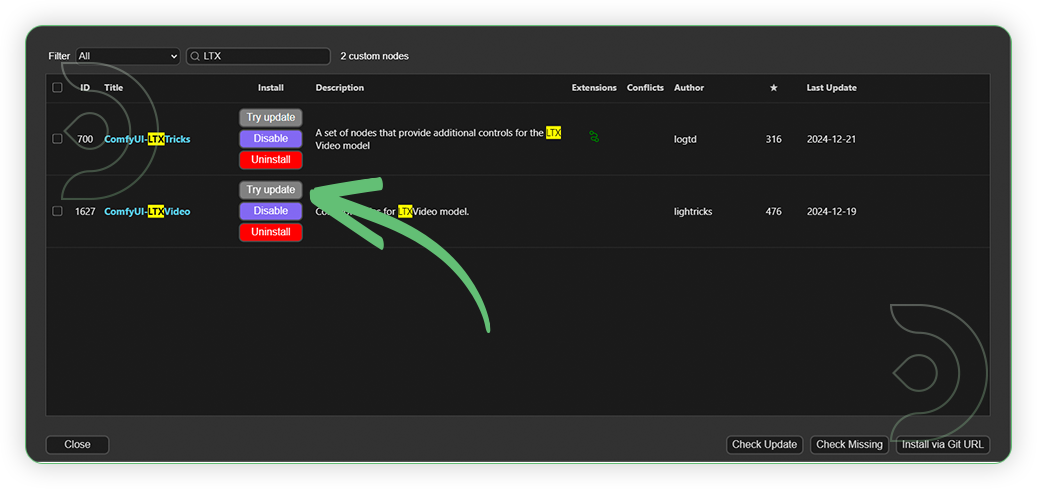
Task: Select the author name logtd
Action: [x=685, y=140]
